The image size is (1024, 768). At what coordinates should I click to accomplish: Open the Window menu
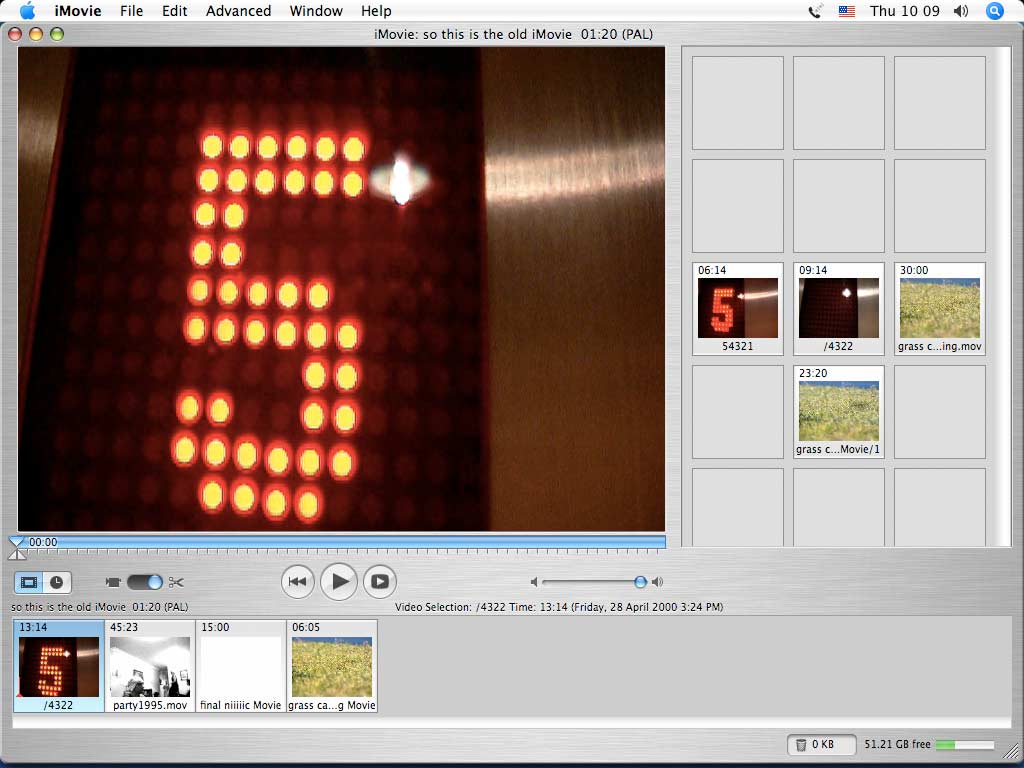tap(316, 11)
